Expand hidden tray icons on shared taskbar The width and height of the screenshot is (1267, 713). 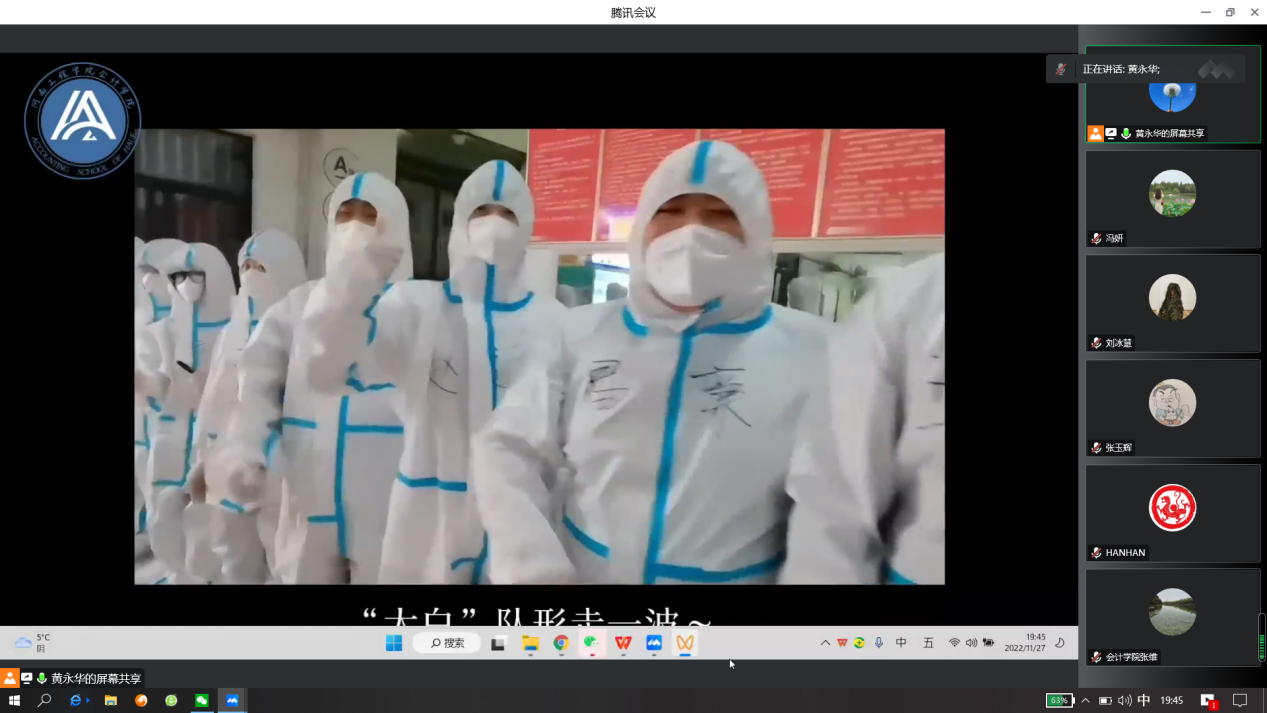tap(825, 643)
